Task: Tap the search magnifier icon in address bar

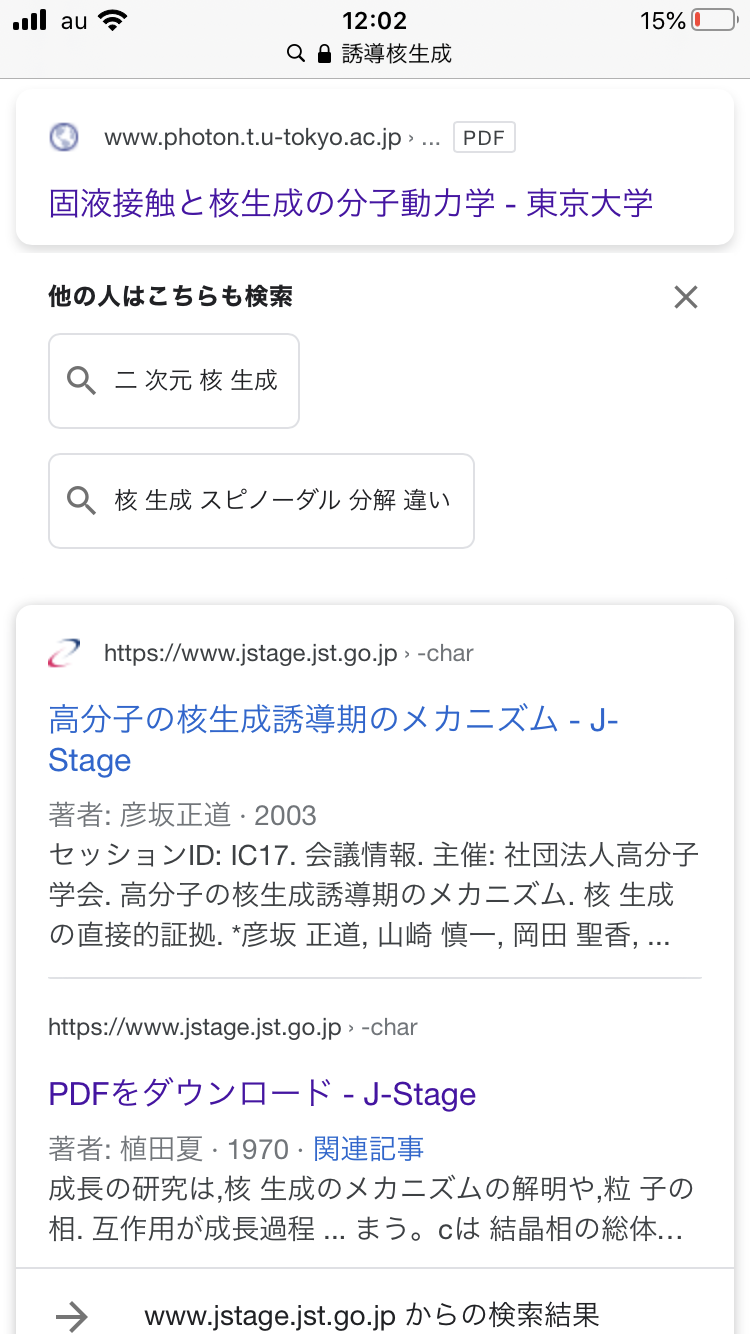Action: pos(295,54)
